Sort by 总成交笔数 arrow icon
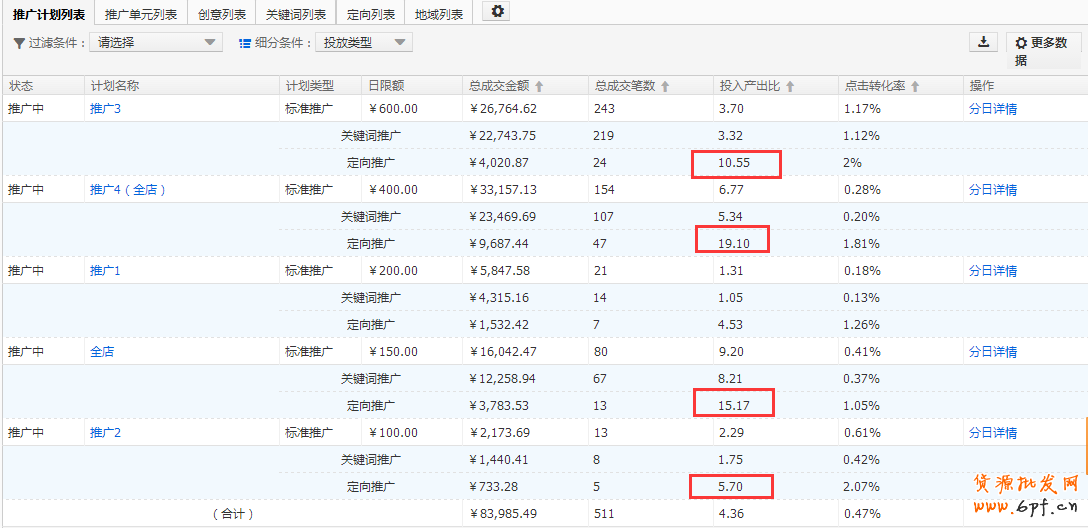Screen dimensions: 1088x528 [x=665, y=87]
